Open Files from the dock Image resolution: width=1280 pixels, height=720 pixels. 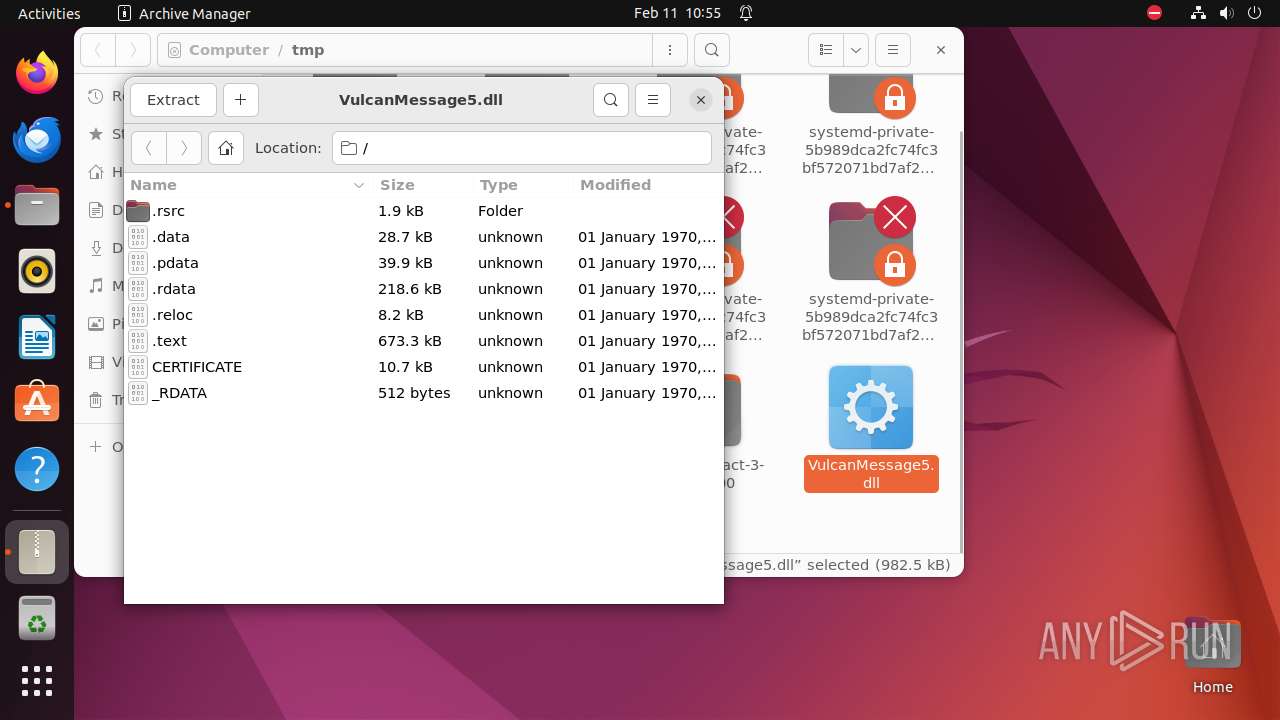[37, 205]
